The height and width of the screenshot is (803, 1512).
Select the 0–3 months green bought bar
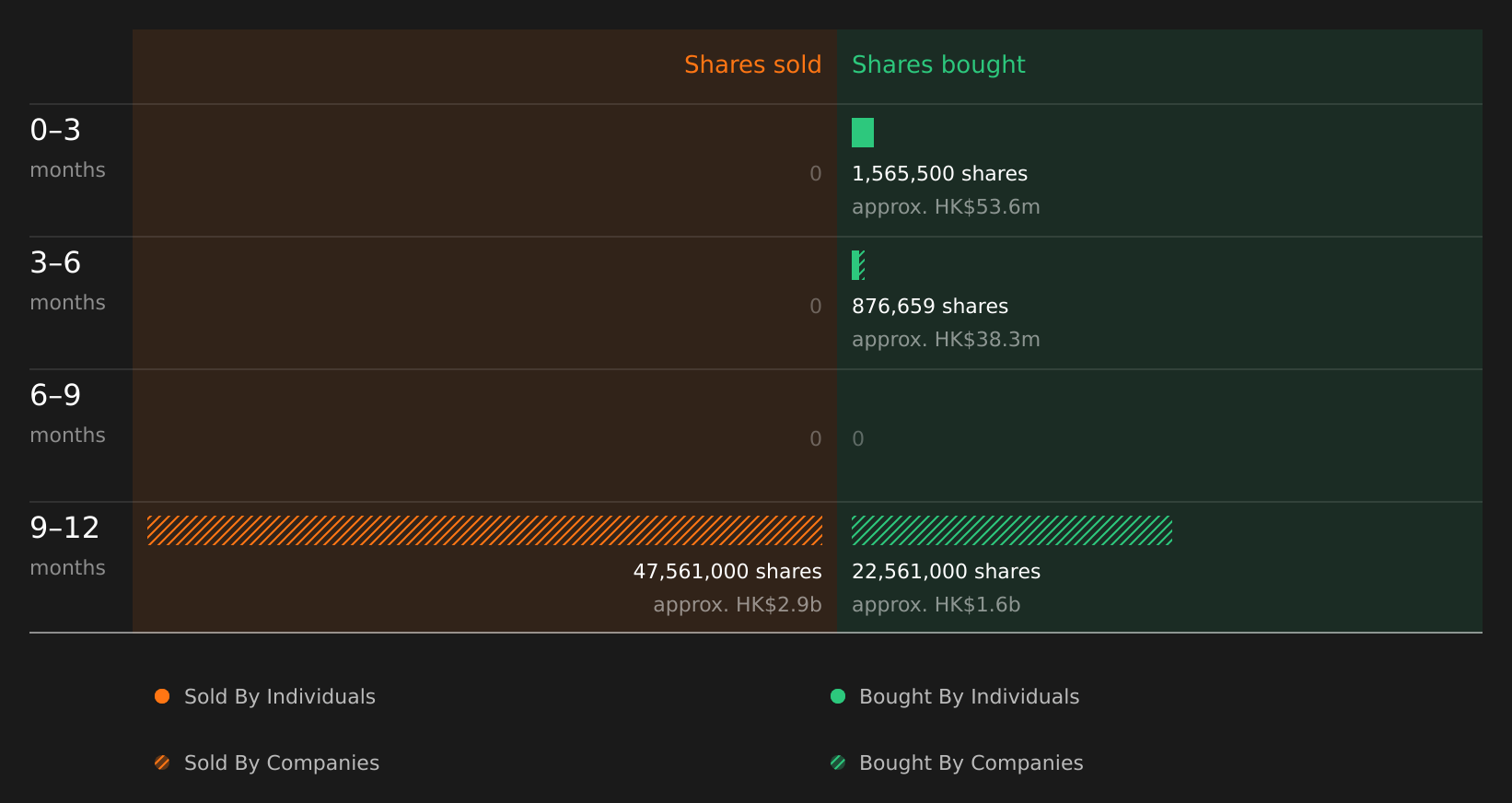(x=863, y=133)
